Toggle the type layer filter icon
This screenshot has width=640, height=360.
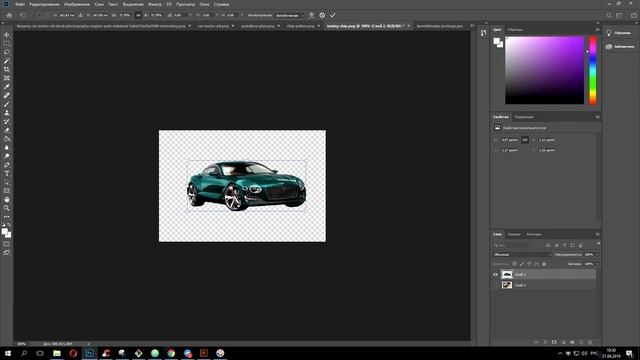[564, 245]
